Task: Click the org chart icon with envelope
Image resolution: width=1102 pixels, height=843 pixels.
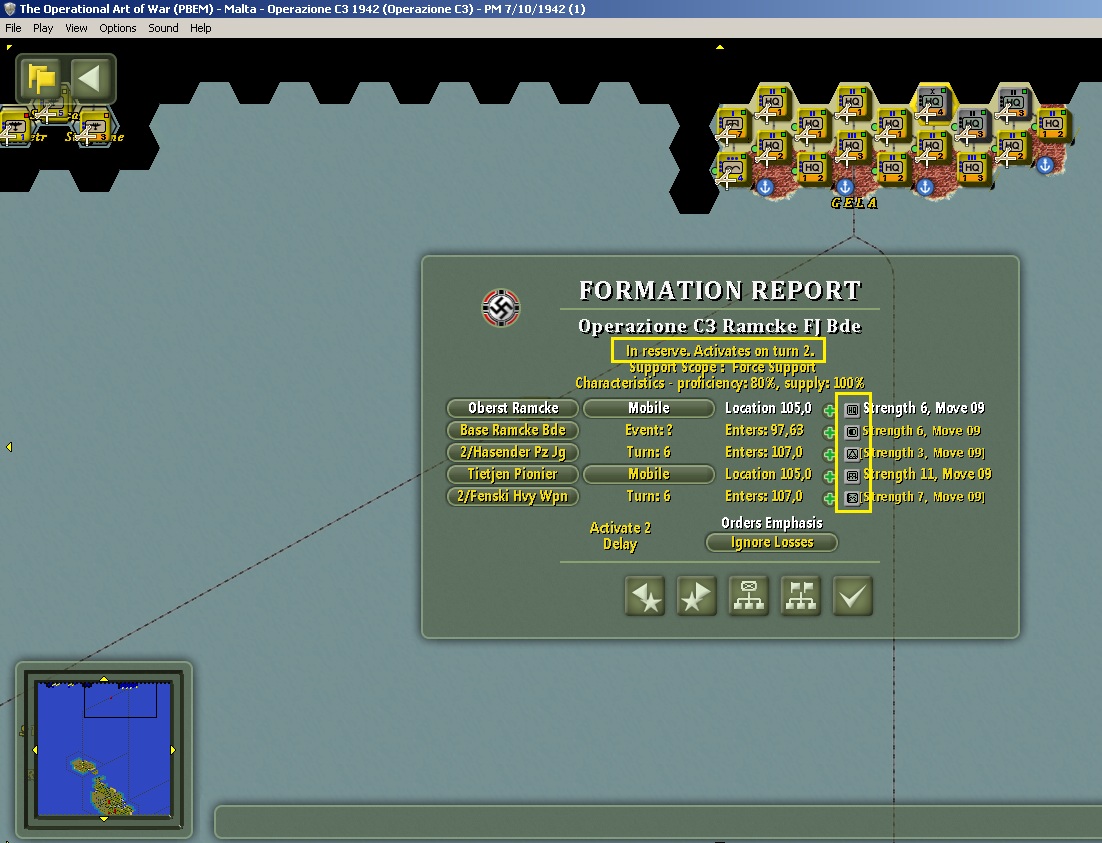Action: (748, 596)
